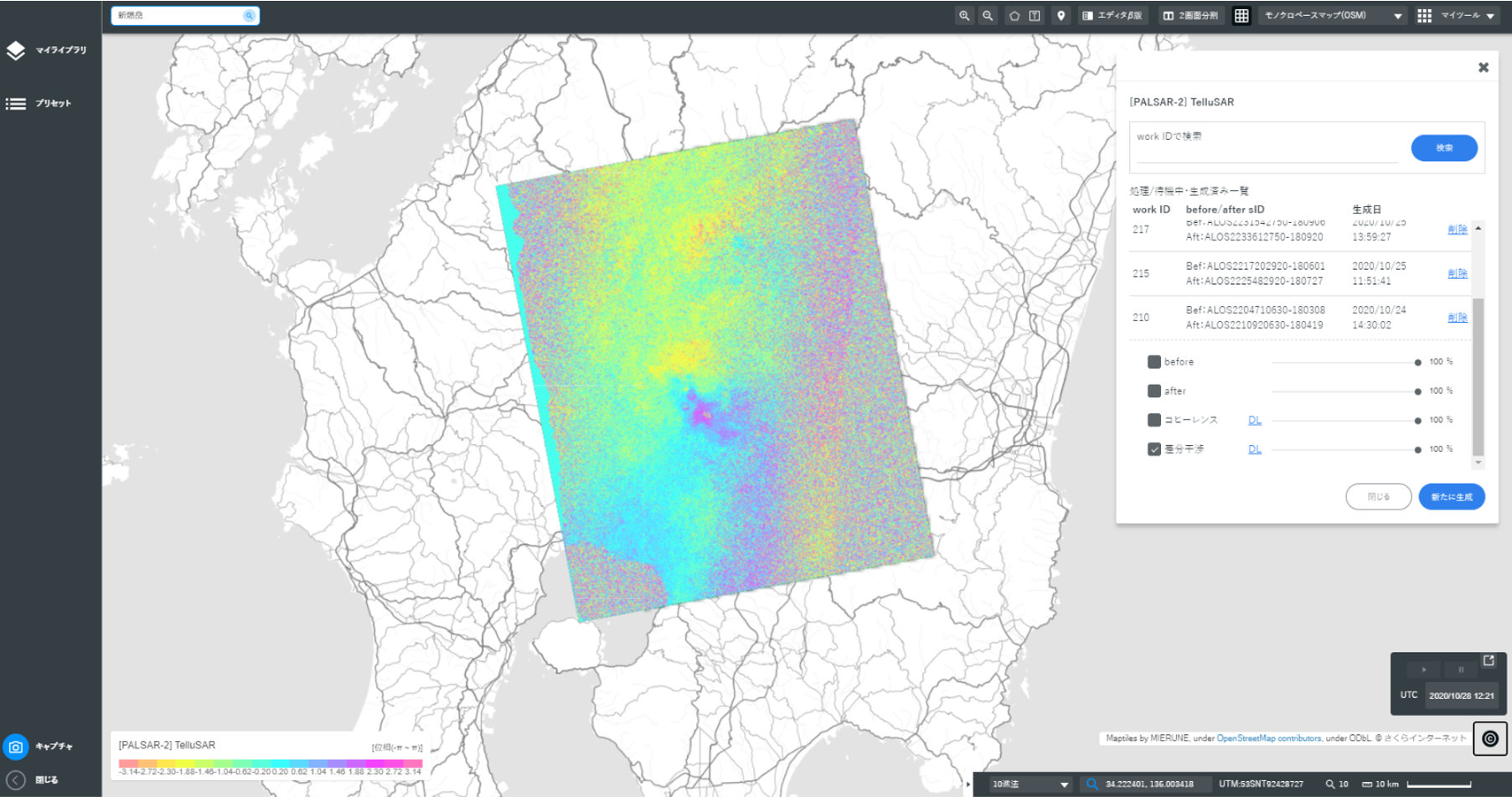Click the マイツール apps grid icon
The height and width of the screenshot is (797, 1512).
click(x=1424, y=16)
